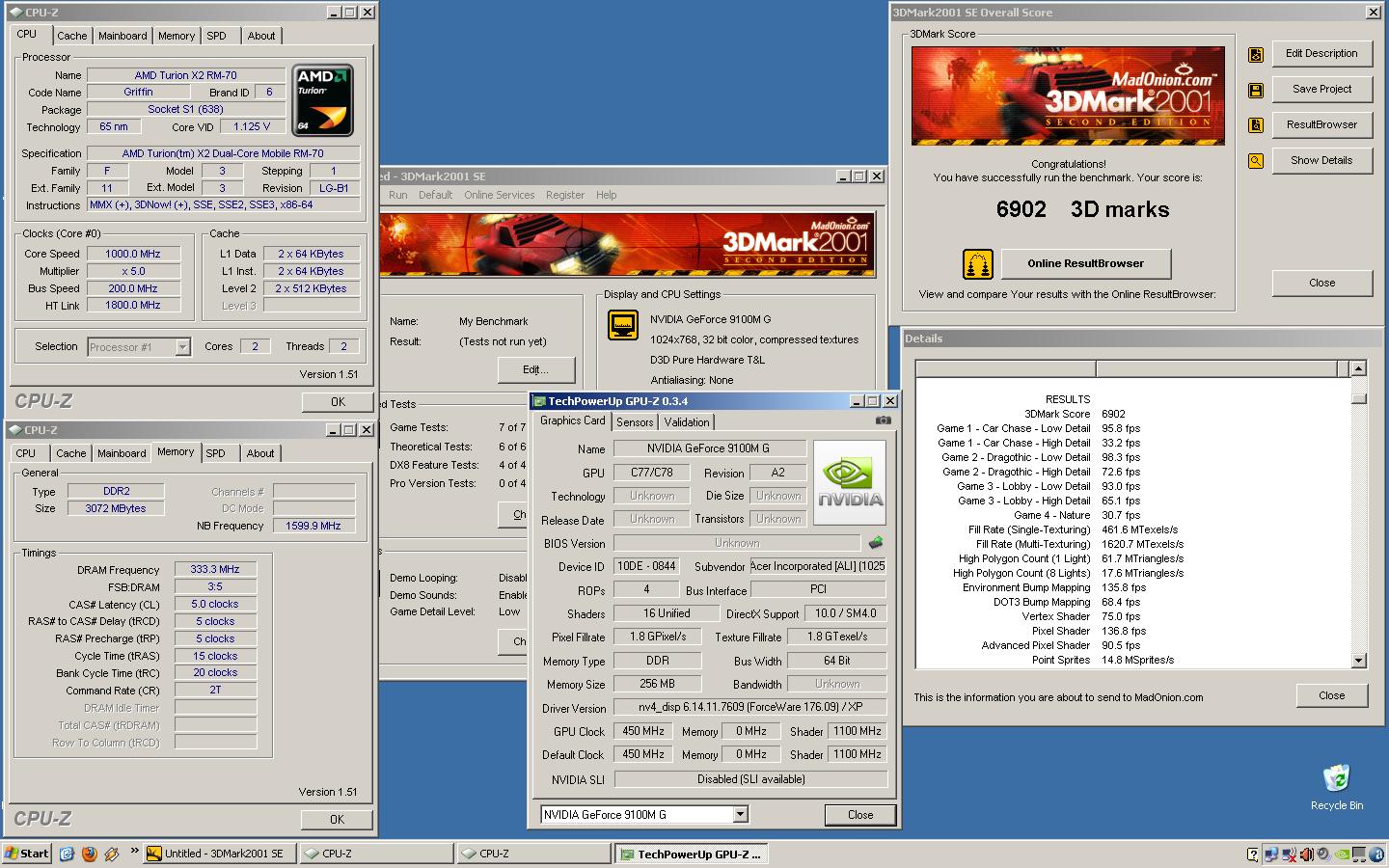Click the Edit... button in 3DMark project
The image size is (1389, 868).
[x=535, y=370]
